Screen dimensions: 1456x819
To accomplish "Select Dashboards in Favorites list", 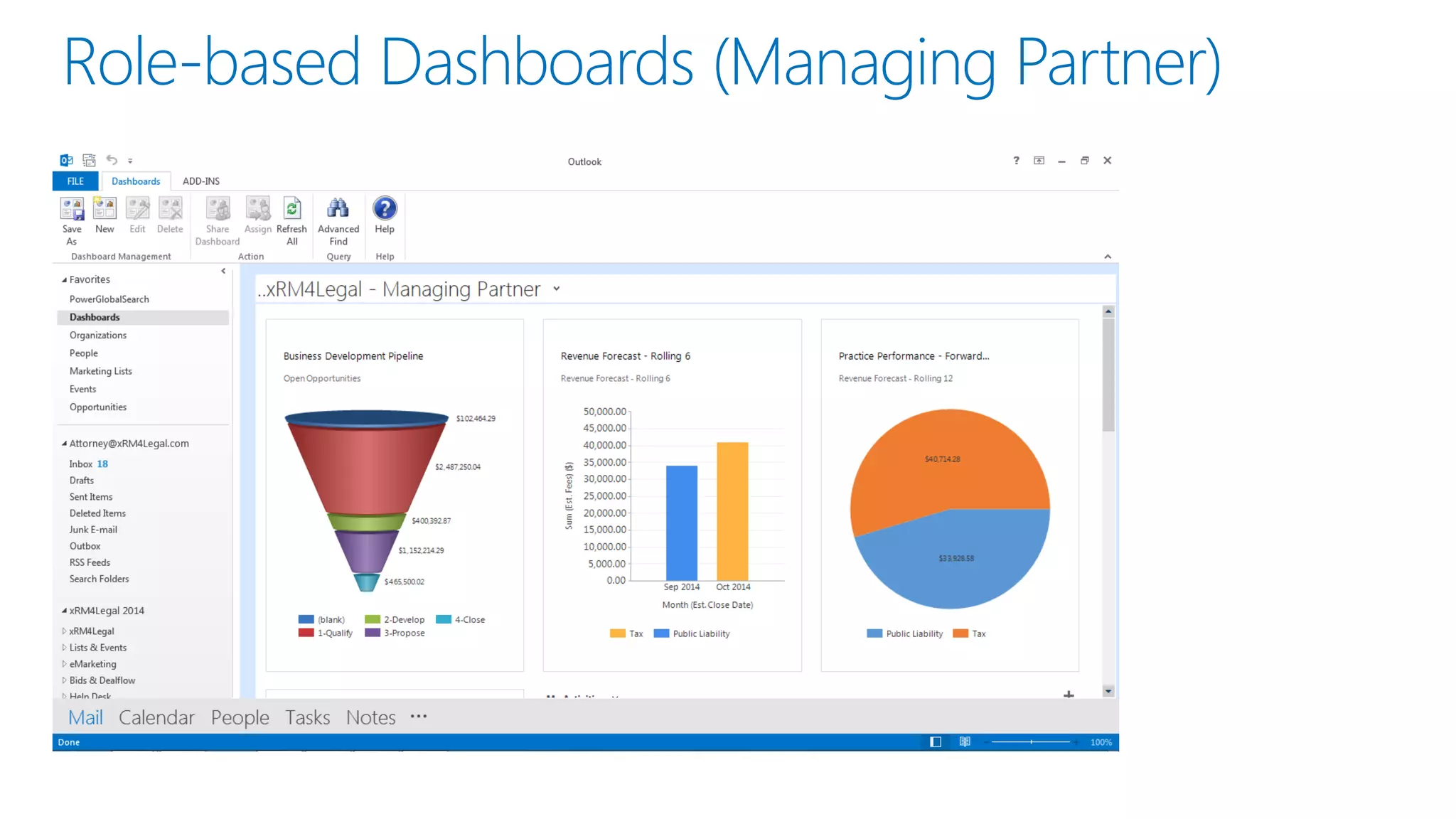I will 143,317.
